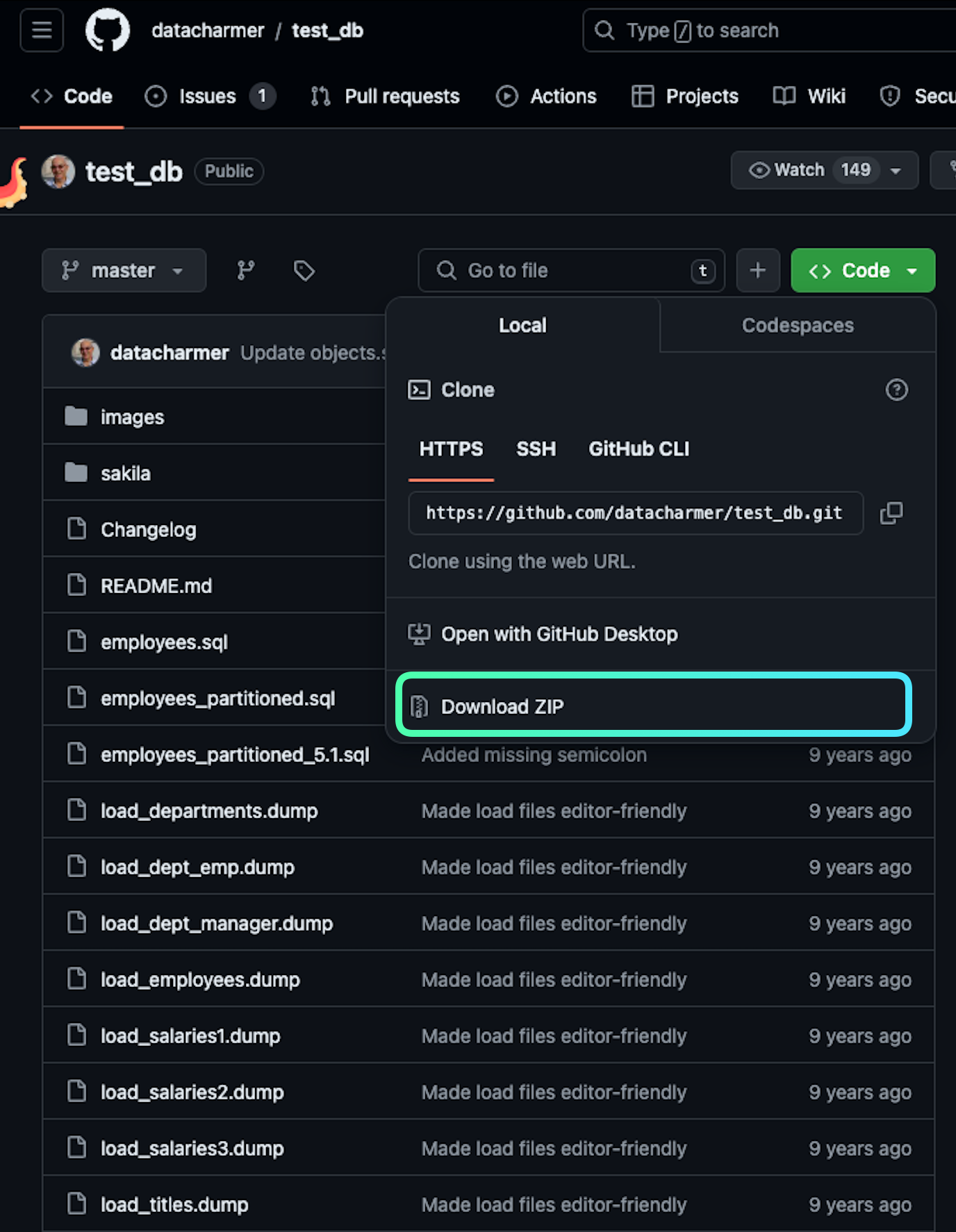Add file with the plus button
956x1232 pixels.
point(758,270)
